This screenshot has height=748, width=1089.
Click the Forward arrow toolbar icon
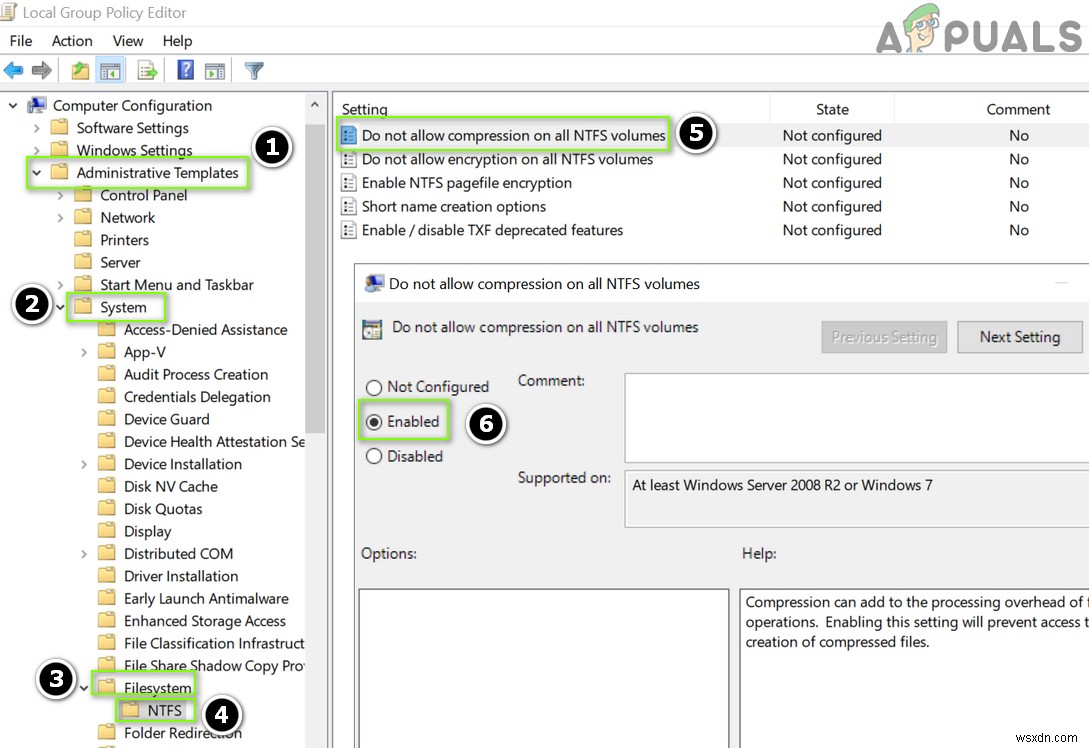(x=42, y=70)
